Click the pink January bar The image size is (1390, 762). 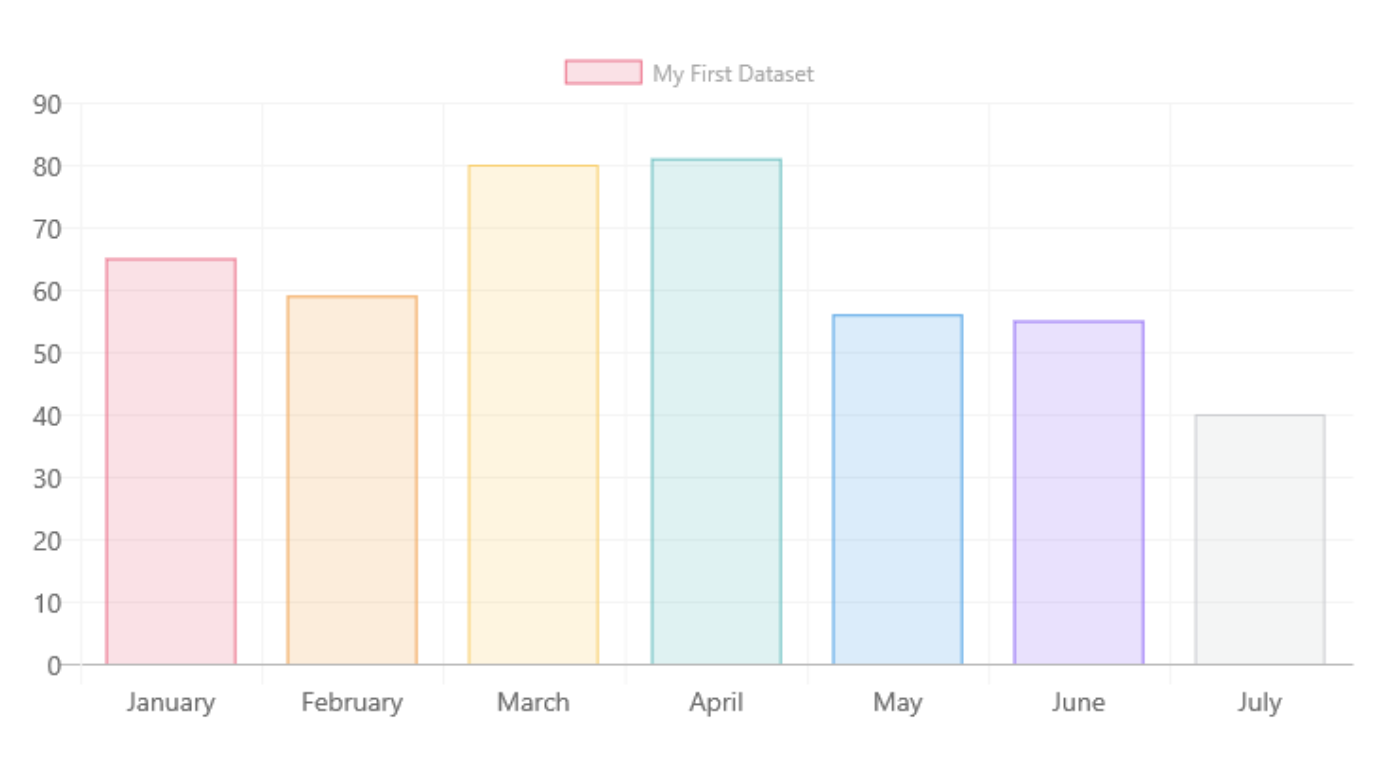[x=171, y=462]
